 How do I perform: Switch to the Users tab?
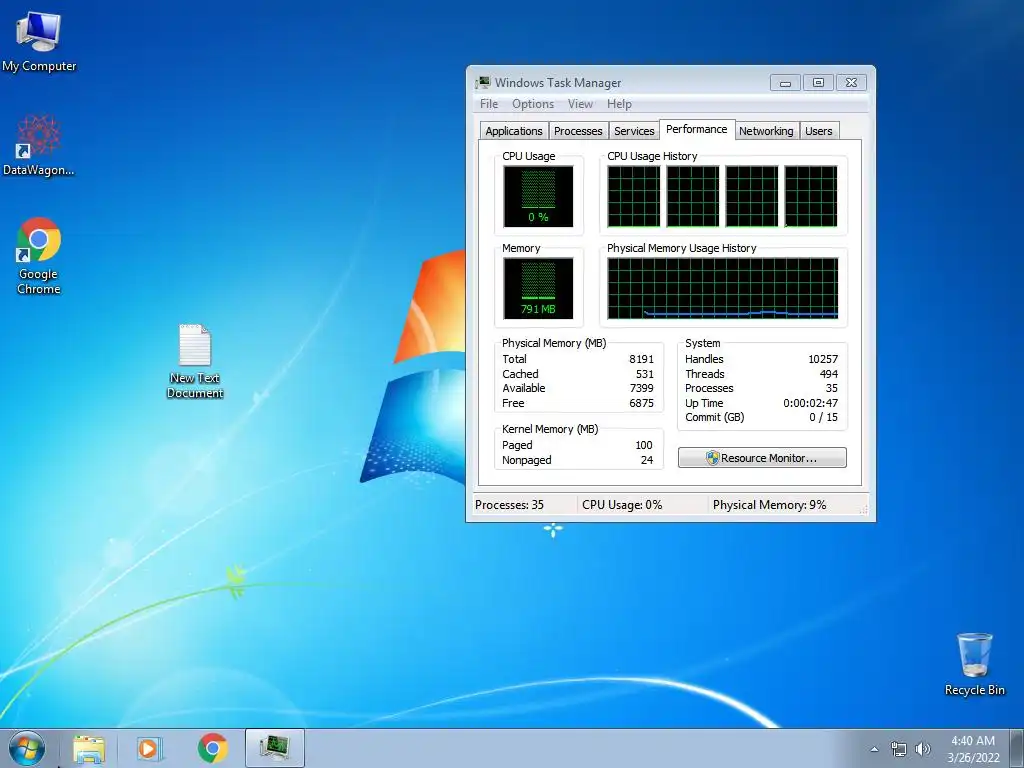(x=818, y=131)
